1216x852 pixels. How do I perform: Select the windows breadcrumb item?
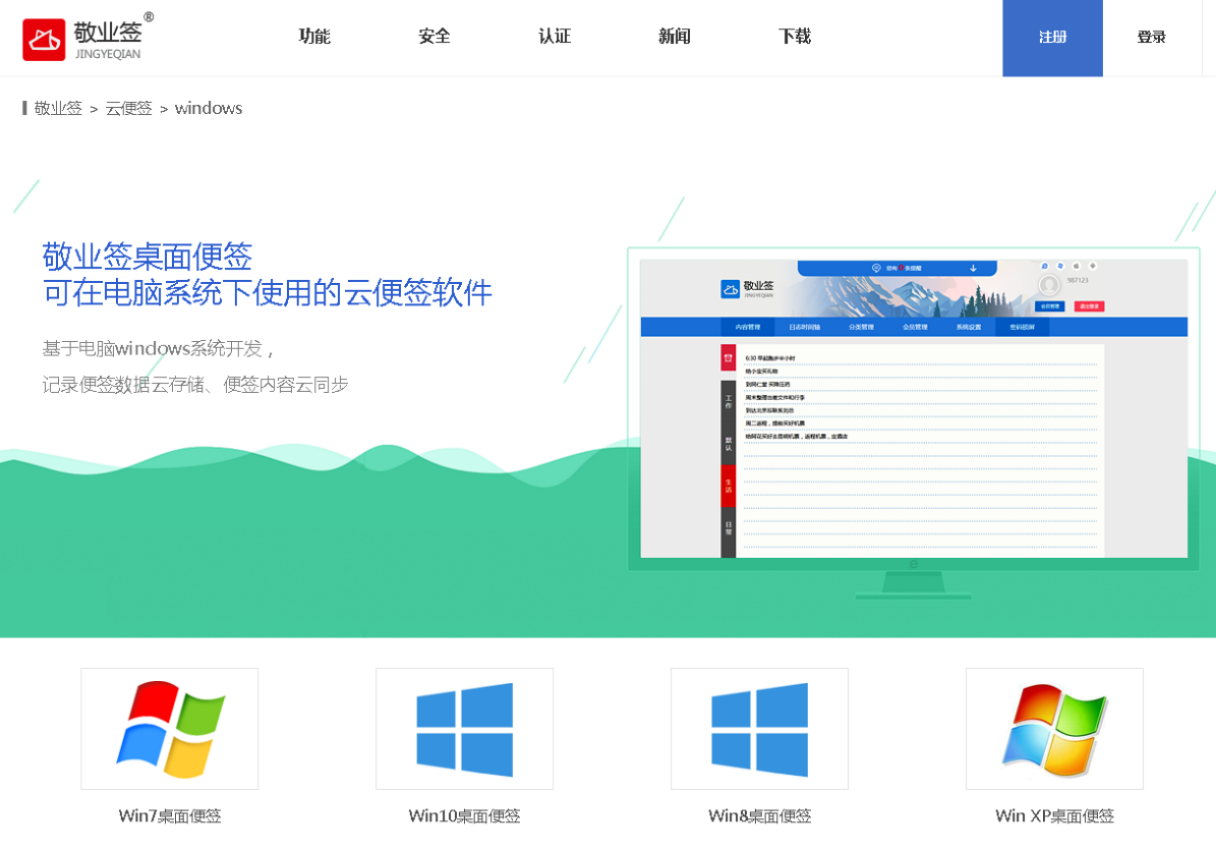pyautogui.click(x=208, y=108)
